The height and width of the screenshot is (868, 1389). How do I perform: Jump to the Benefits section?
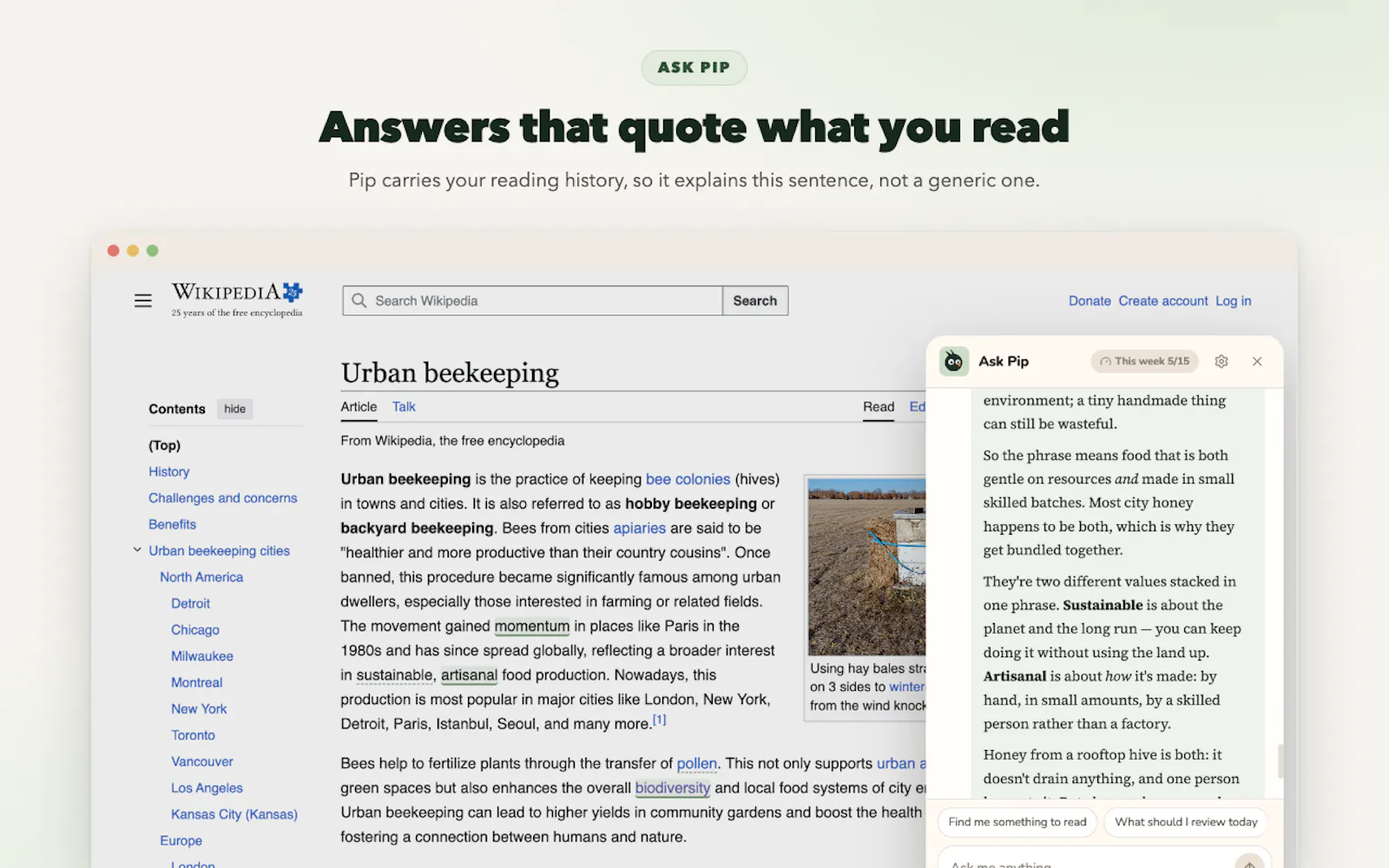[x=172, y=524]
